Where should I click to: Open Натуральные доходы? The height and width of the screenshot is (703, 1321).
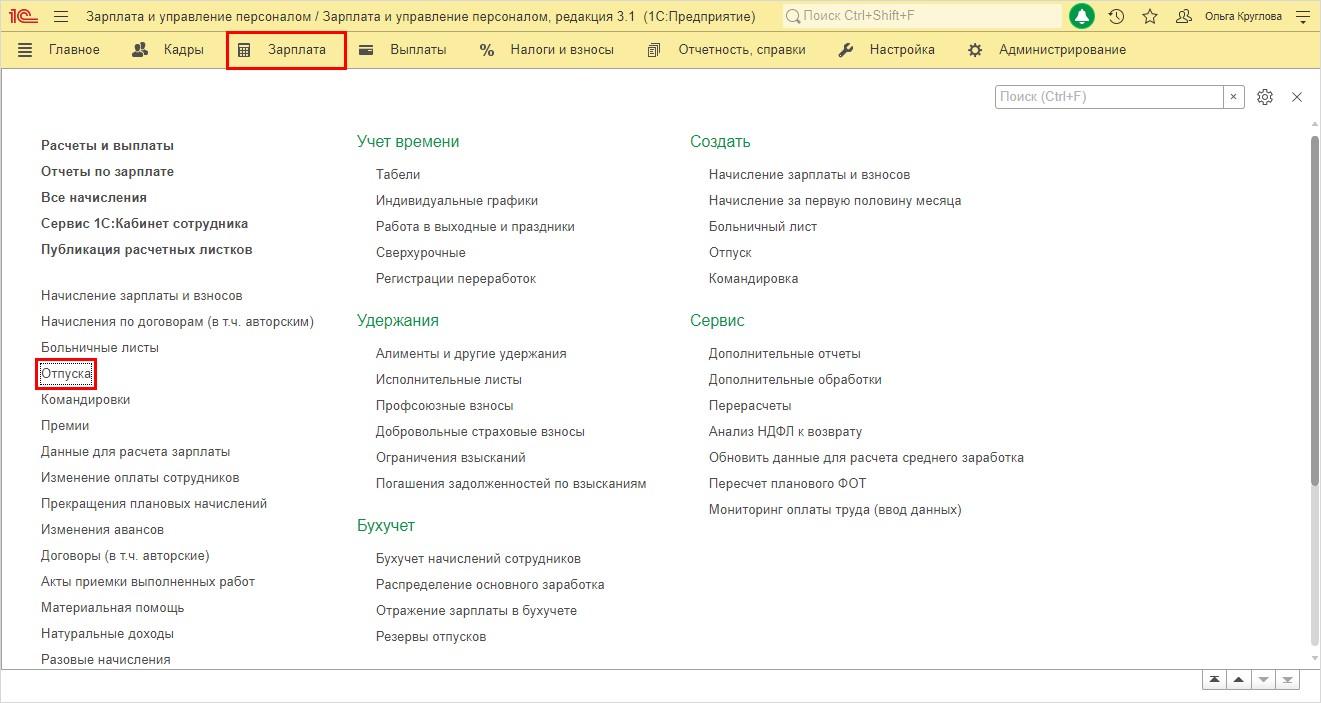(107, 633)
